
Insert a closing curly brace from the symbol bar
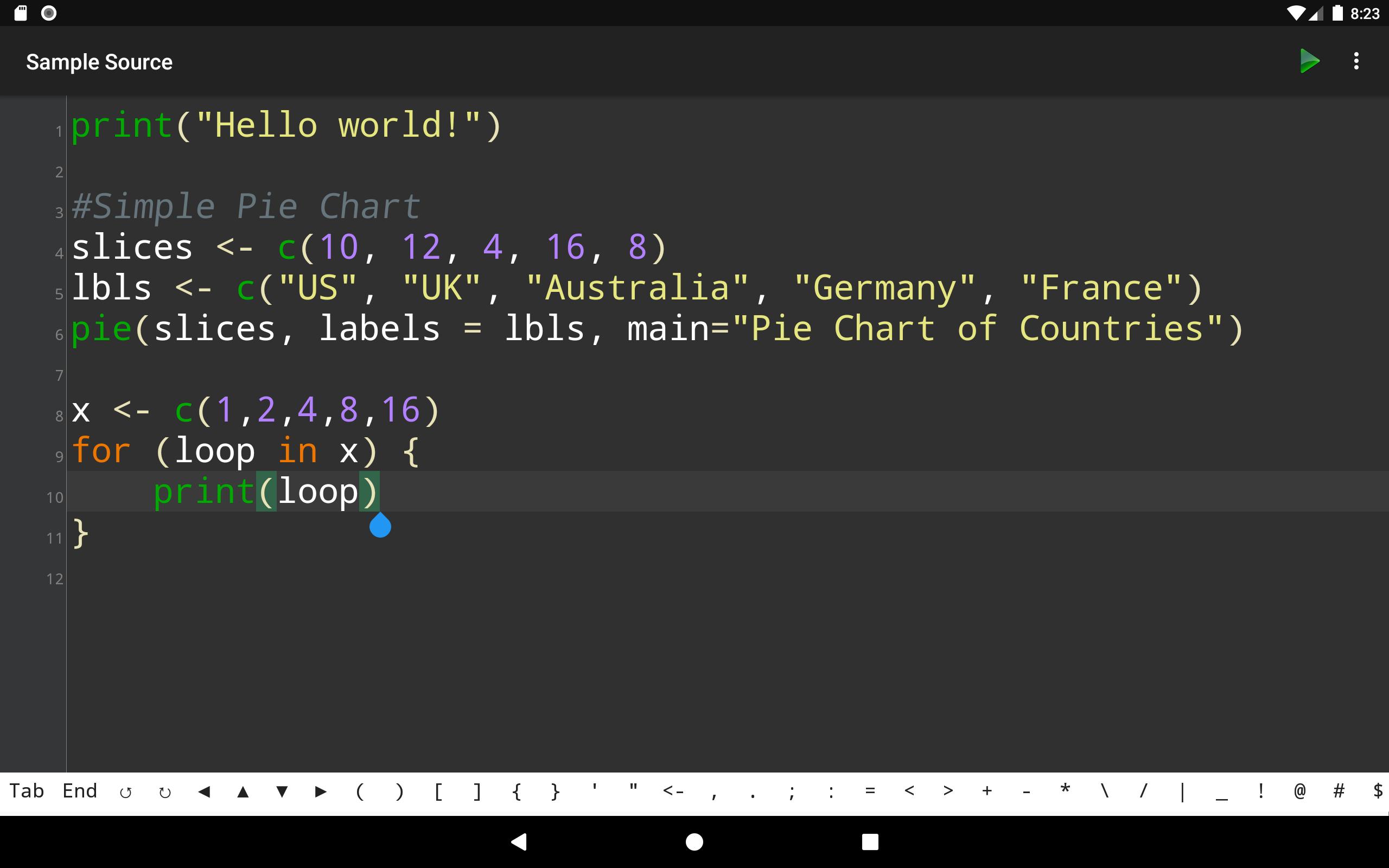click(x=555, y=792)
